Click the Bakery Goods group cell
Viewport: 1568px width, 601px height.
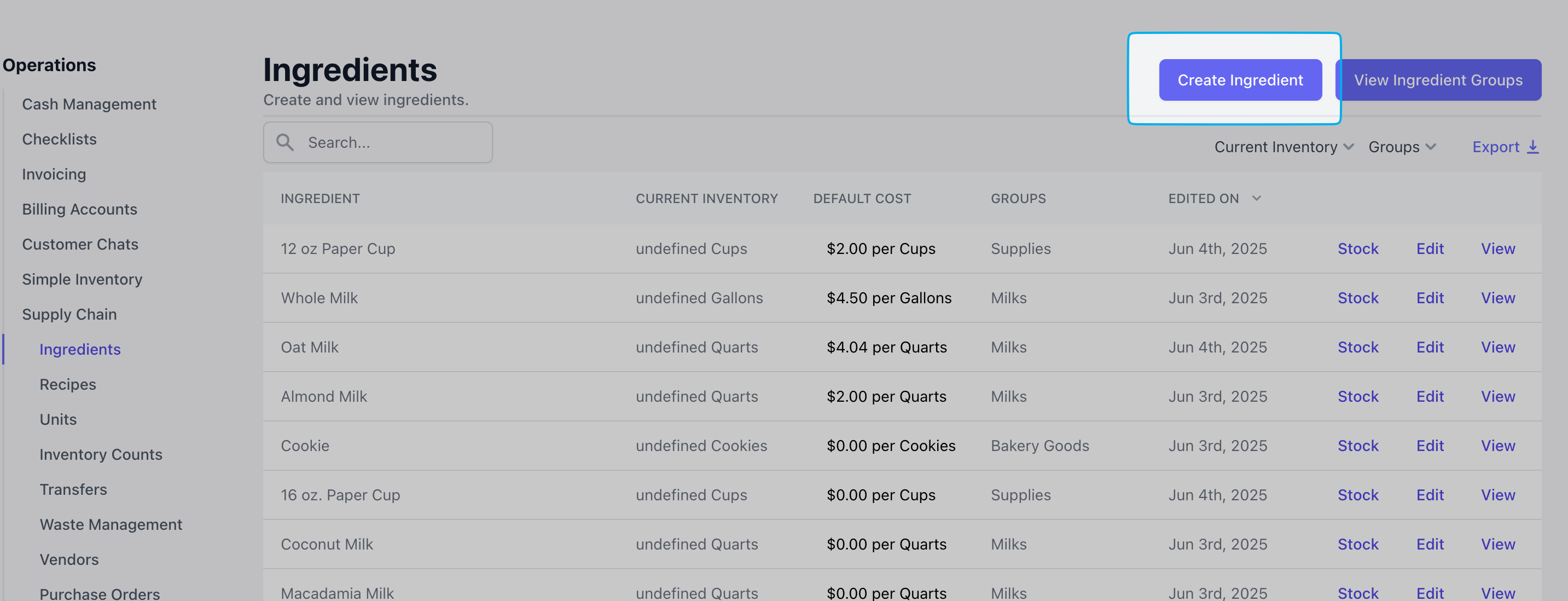(x=1039, y=446)
